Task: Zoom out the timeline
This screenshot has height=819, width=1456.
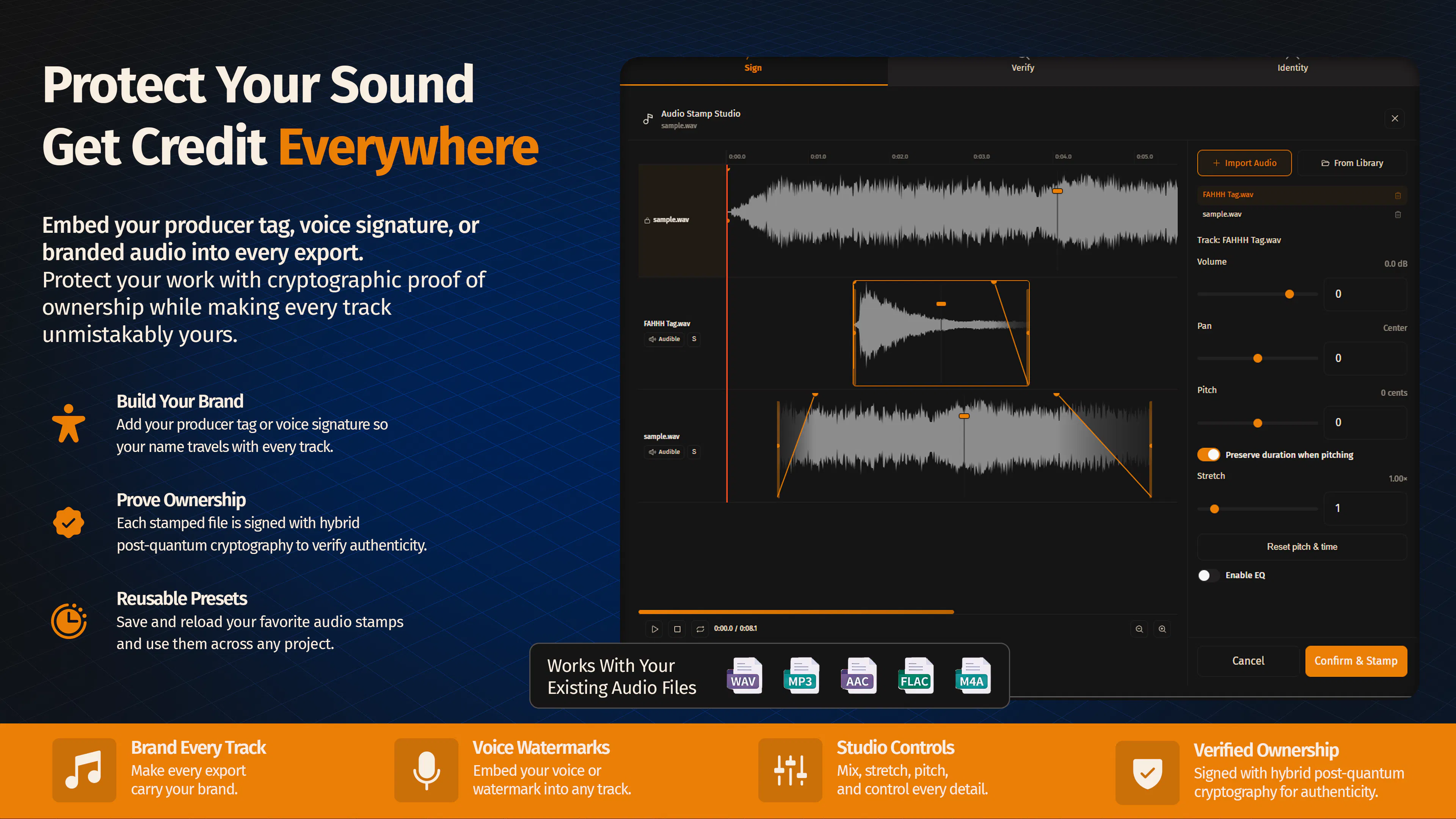Action: coord(1139,629)
